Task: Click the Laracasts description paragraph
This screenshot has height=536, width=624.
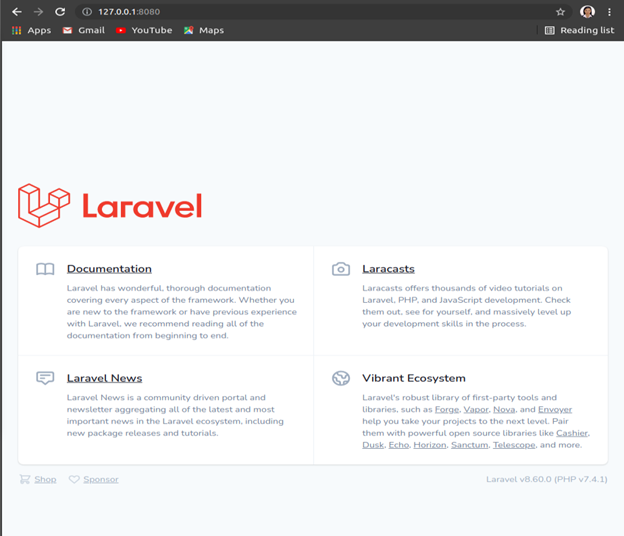Action: 466,306
